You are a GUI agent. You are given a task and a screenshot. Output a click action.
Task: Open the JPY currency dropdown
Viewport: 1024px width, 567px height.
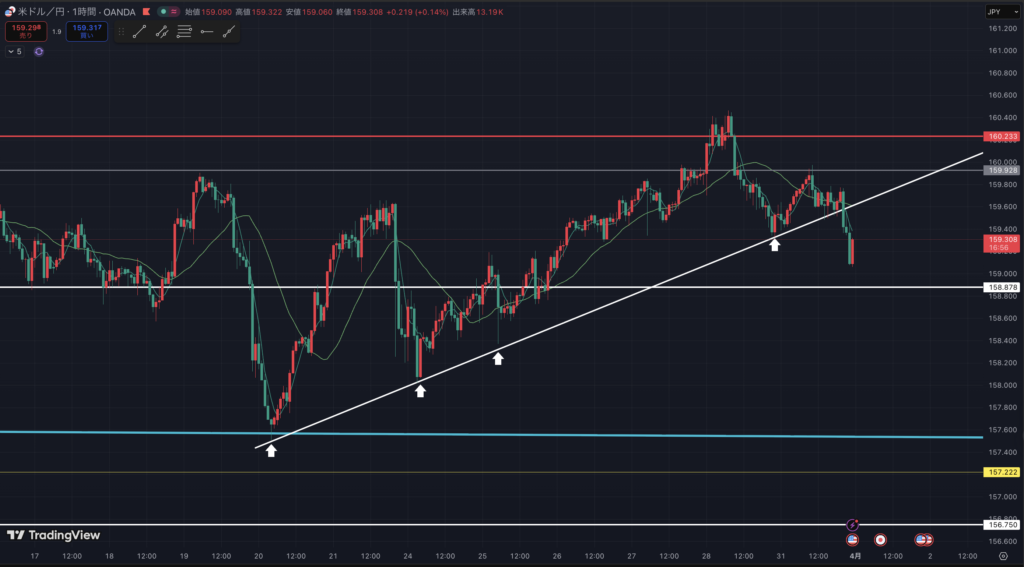(993, 12)
